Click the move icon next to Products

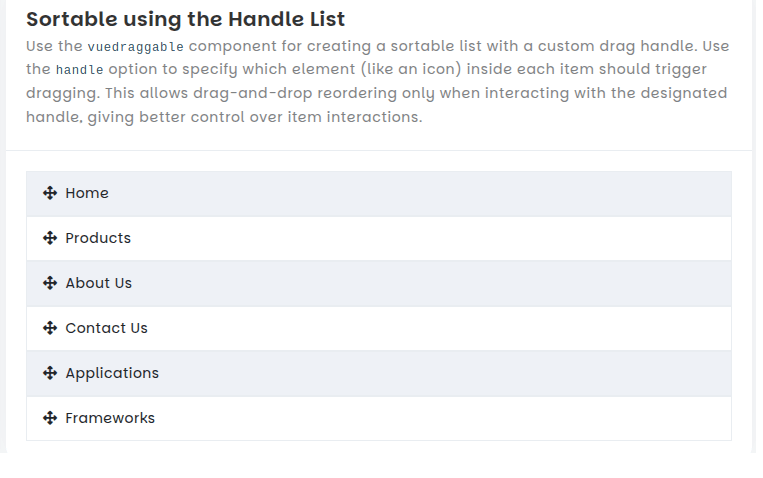[x=50, y=238]
